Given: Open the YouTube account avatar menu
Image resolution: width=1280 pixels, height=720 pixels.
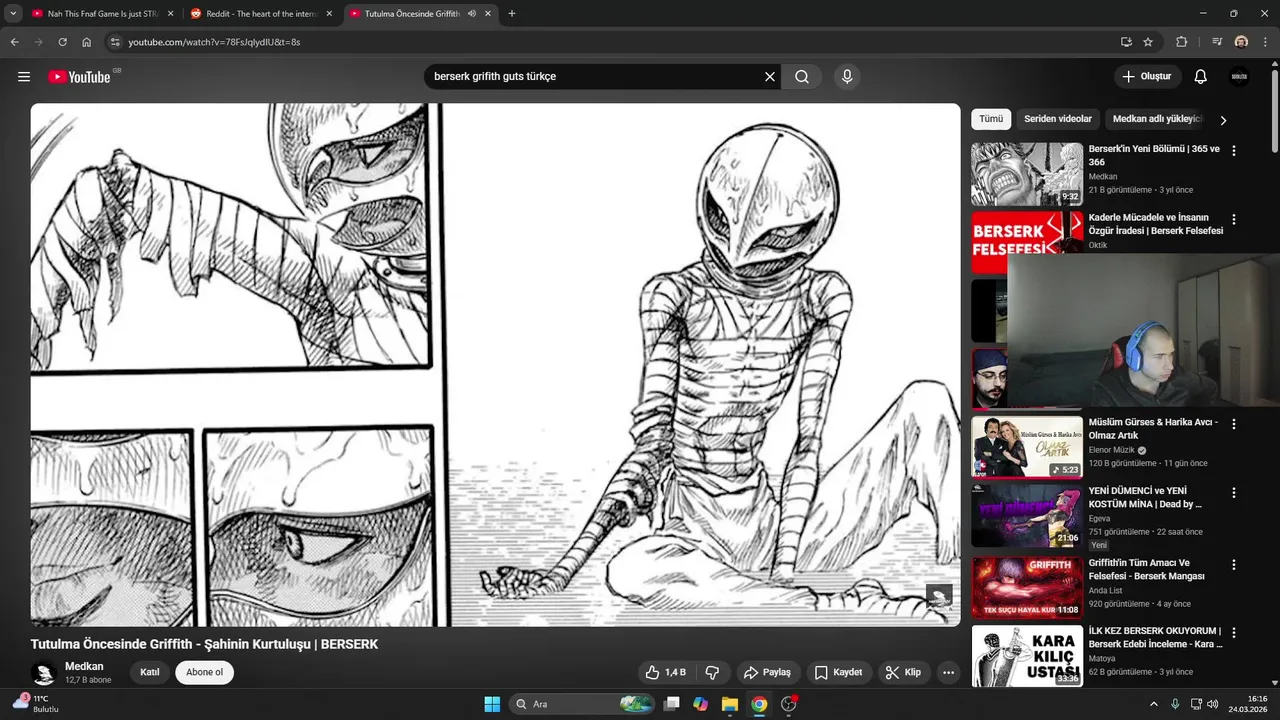Looking at the screenshot, I should coord(1240,77).
